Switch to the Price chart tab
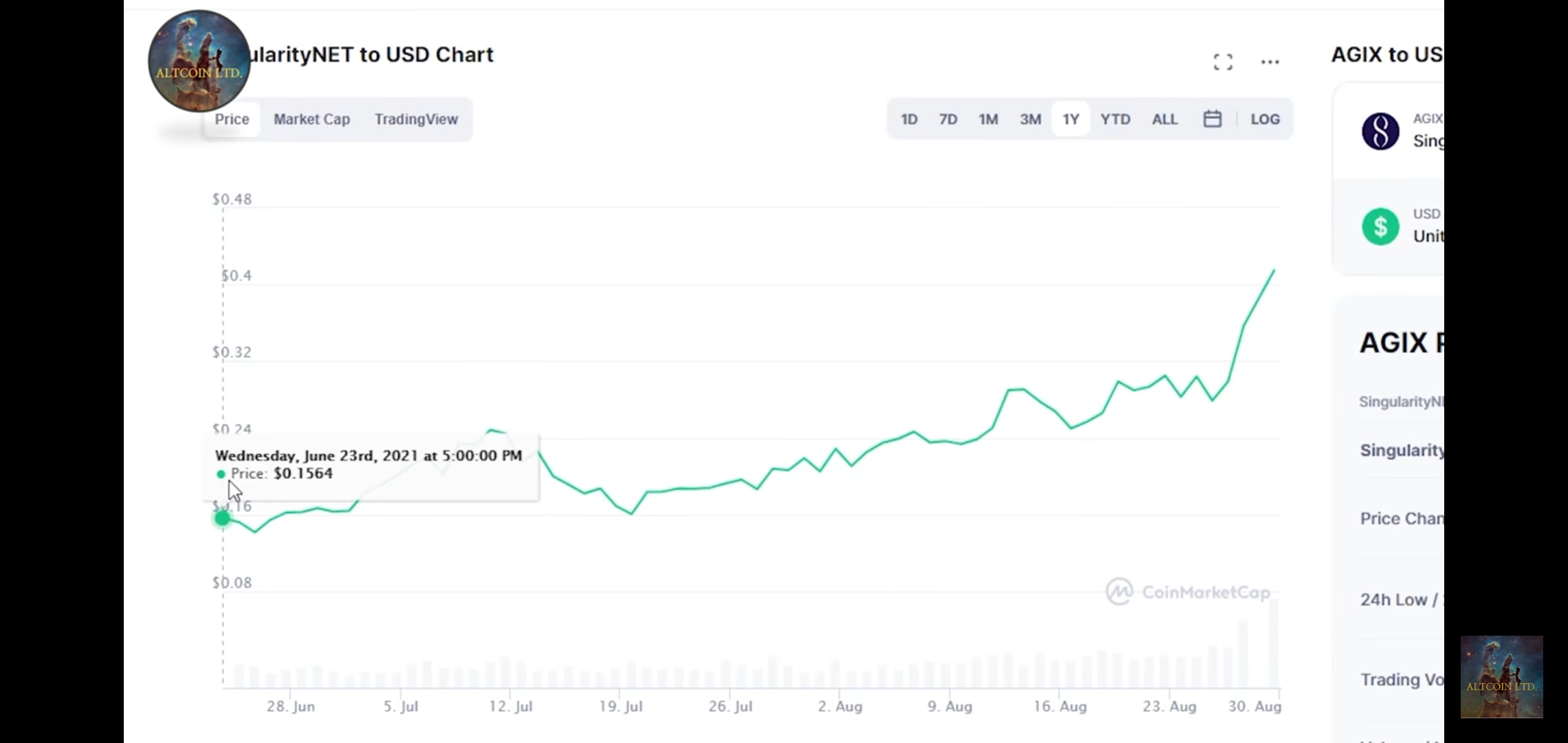The width and height of the screenshot is (1568, 743). [x=232, y=119]
